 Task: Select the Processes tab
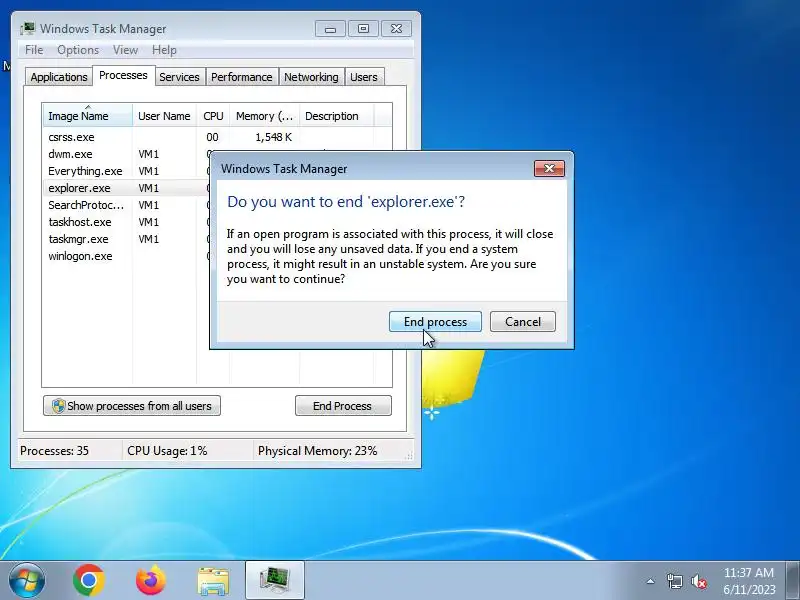123,76
